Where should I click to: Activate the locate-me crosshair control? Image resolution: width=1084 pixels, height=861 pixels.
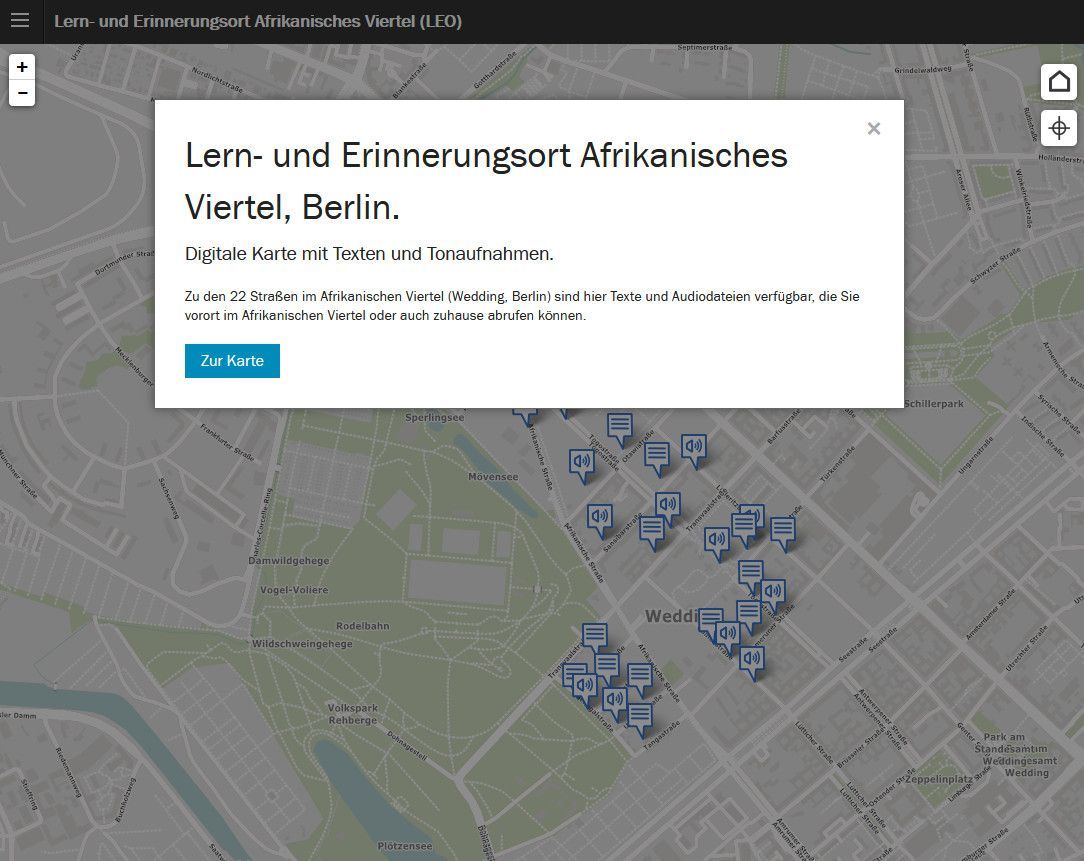1059,128
